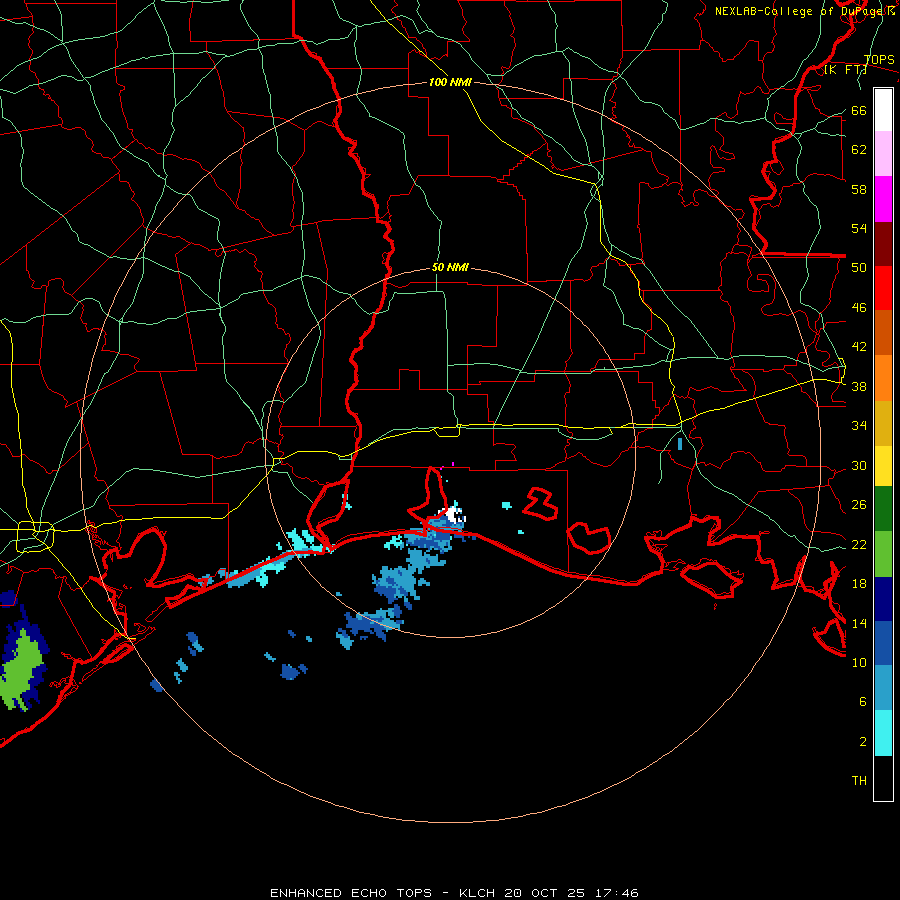Image resolution: width=900 pixels, height=900 pixels.
Task: Click the "6" legend value
Action: pyautogui.click(x=863, y=701)
